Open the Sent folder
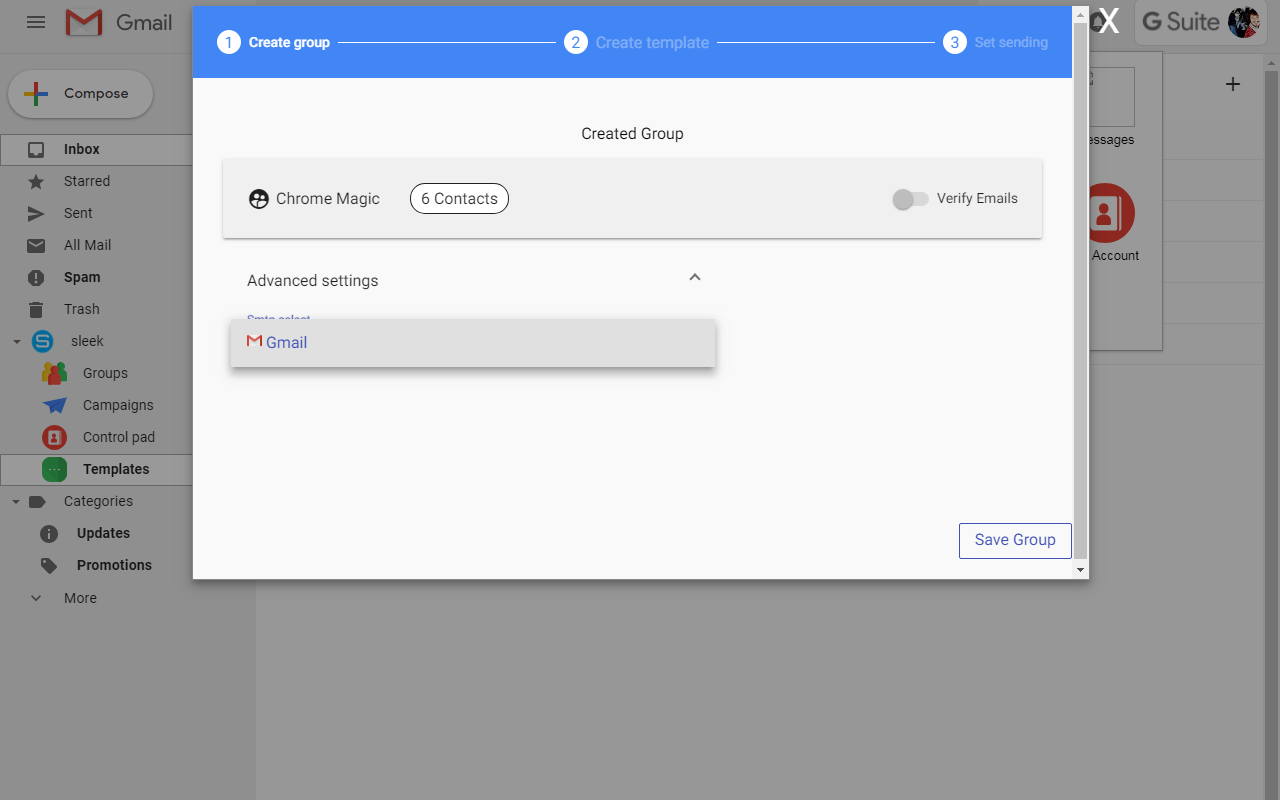The width and height of the screenshot is (1280, 800). pos(78,213)
